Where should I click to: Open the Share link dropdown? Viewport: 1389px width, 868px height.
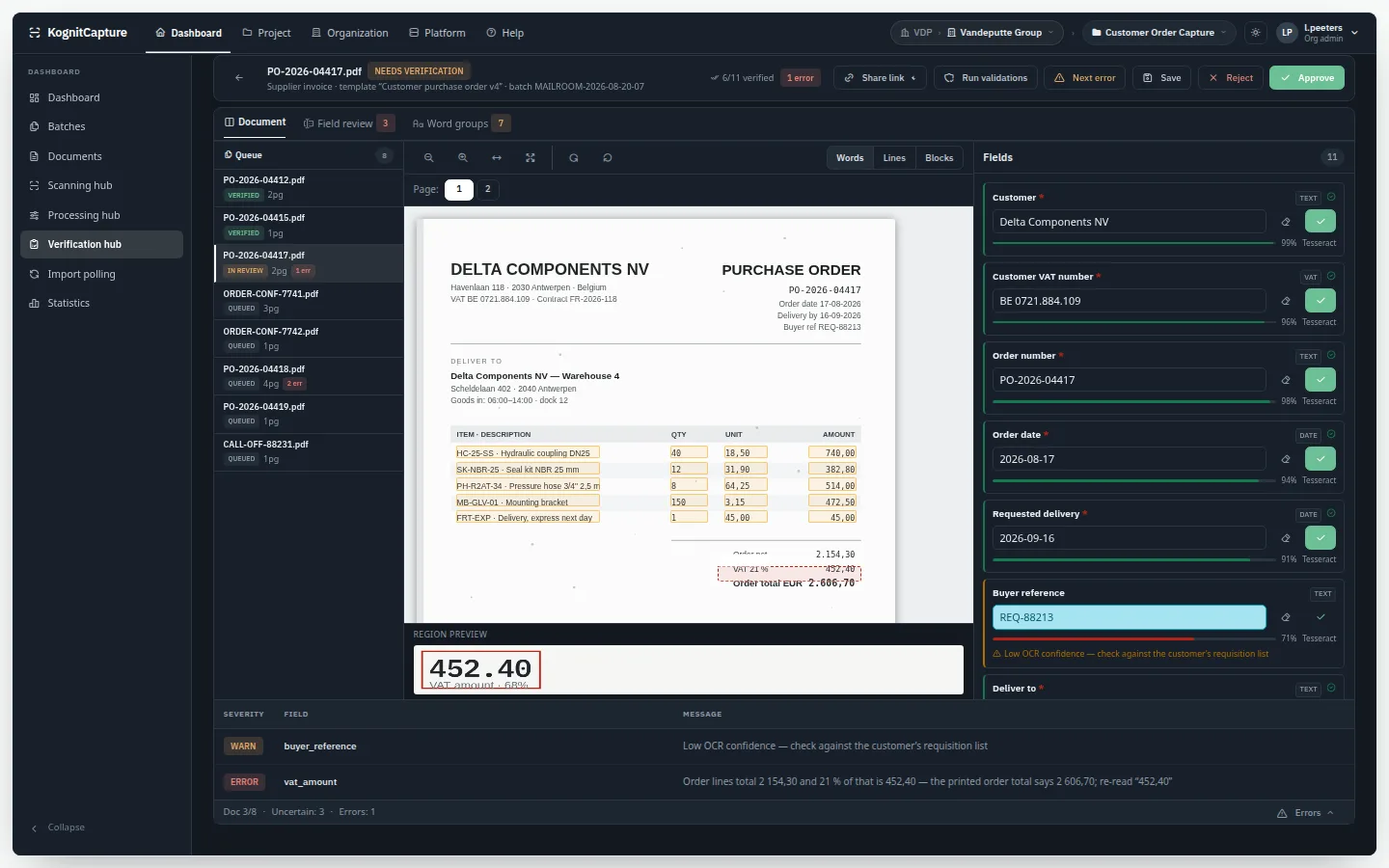[881, 78]
